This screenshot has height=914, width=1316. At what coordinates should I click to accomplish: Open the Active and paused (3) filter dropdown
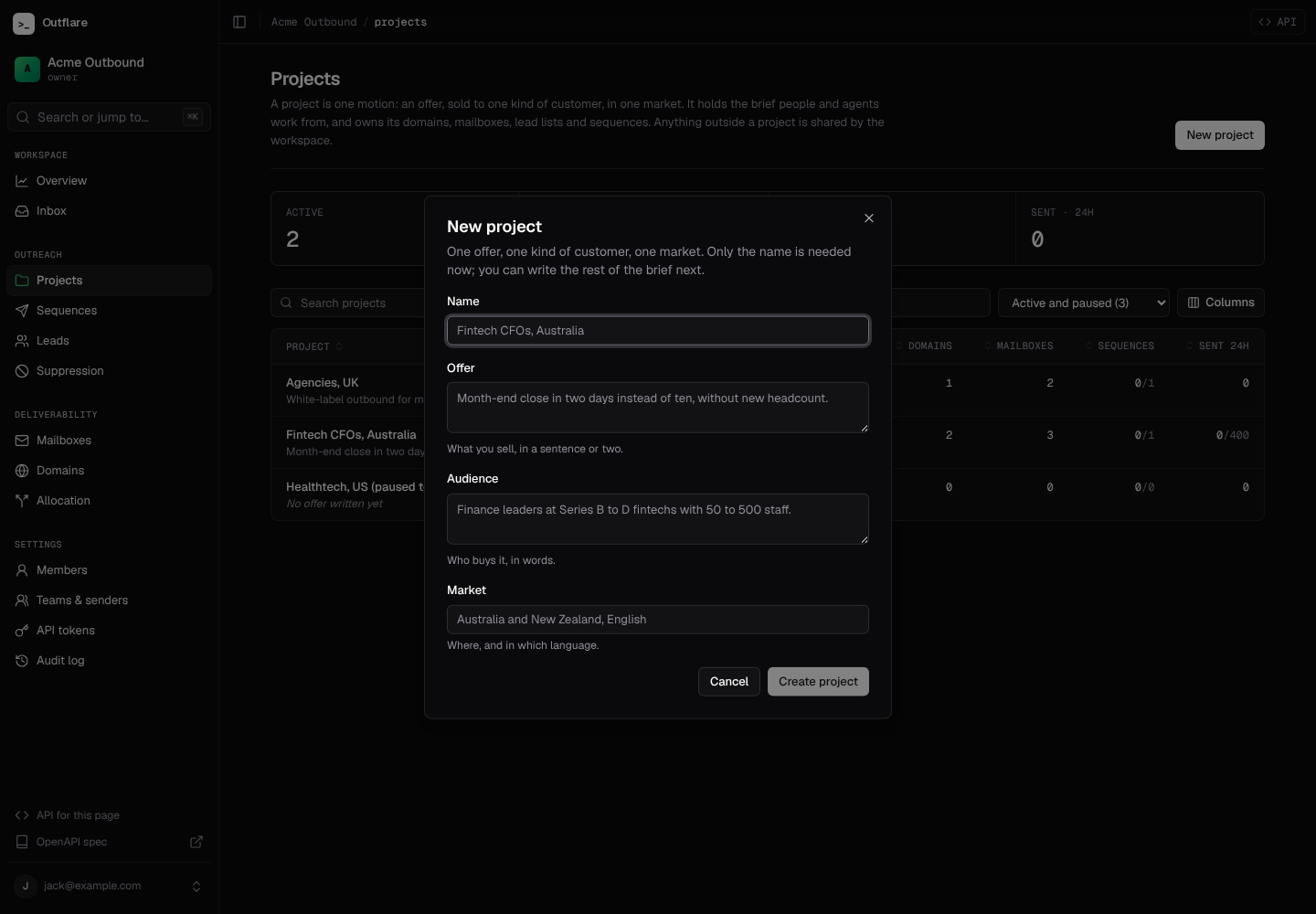(x=1084, y=303)
